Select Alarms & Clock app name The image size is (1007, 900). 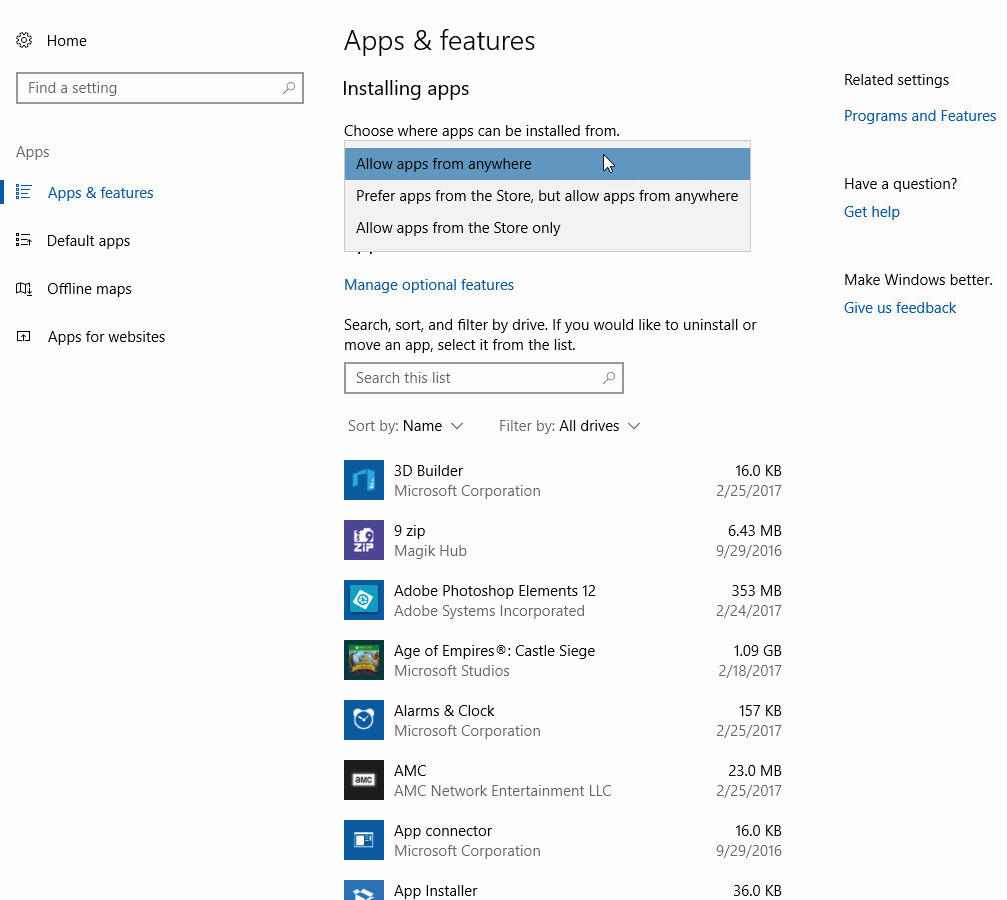(x=444, y=710)
